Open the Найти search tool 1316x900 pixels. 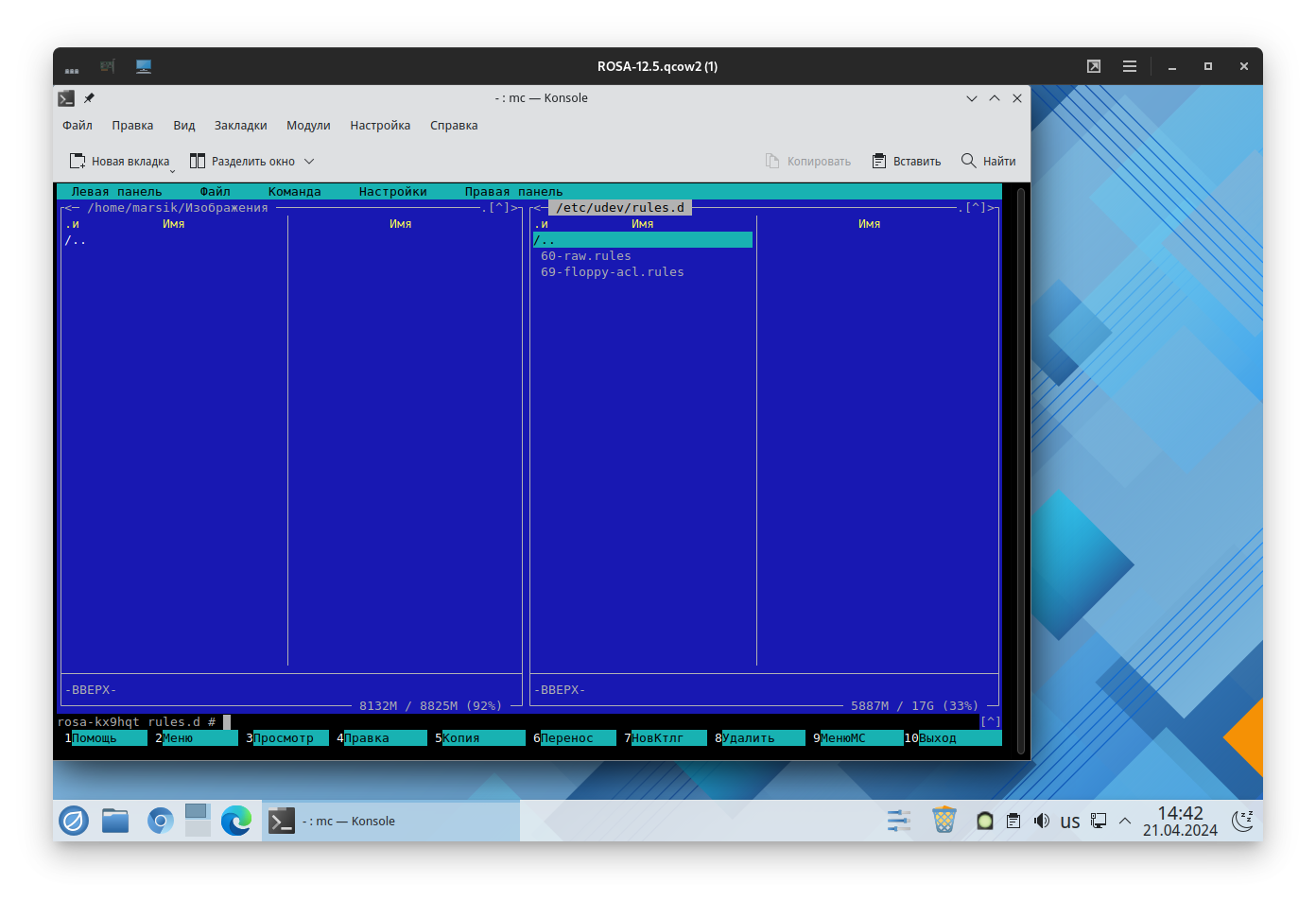[x=988, y=161]
